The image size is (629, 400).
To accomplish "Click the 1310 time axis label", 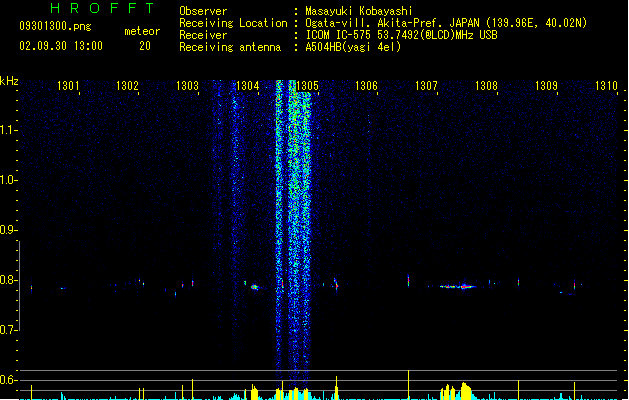I will coord(606,86).
